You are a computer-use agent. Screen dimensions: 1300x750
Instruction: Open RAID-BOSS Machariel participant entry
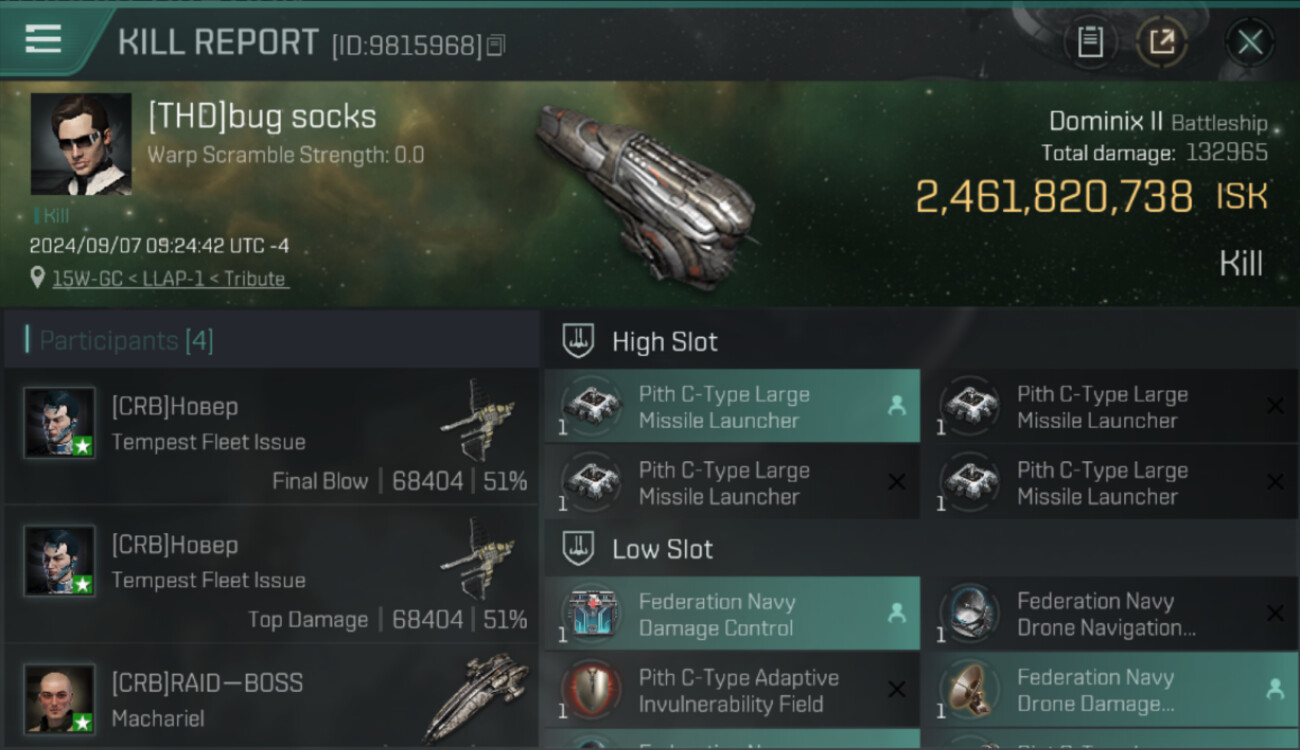(x=270, y=699)
